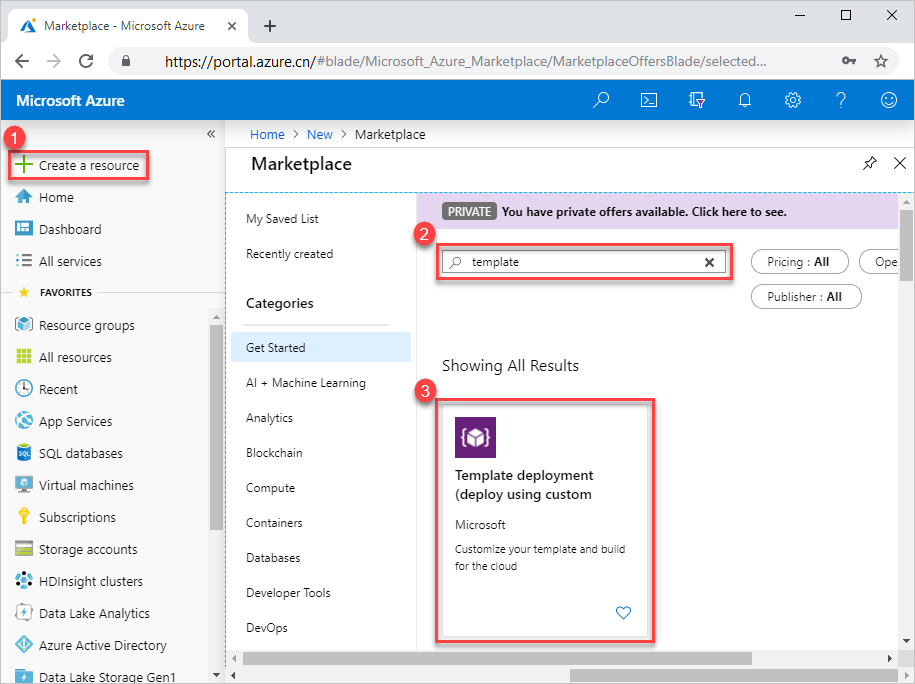The image size is (915, 684).
Task: Favorite Template deployment with the heart
Action: (x=623, y=613)
